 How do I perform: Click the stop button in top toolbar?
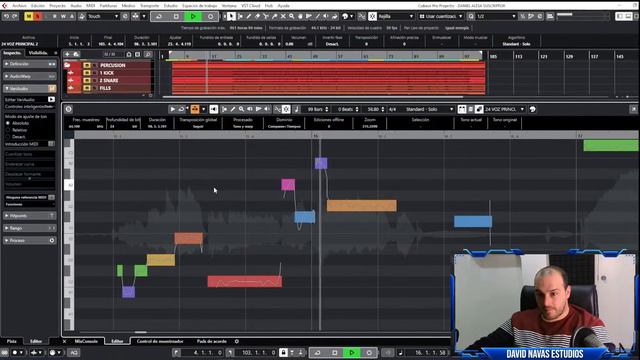coord(176,16)
